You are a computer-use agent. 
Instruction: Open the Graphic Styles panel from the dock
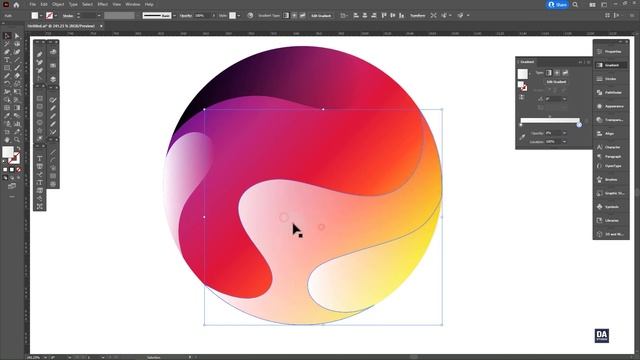click(610, 193)
